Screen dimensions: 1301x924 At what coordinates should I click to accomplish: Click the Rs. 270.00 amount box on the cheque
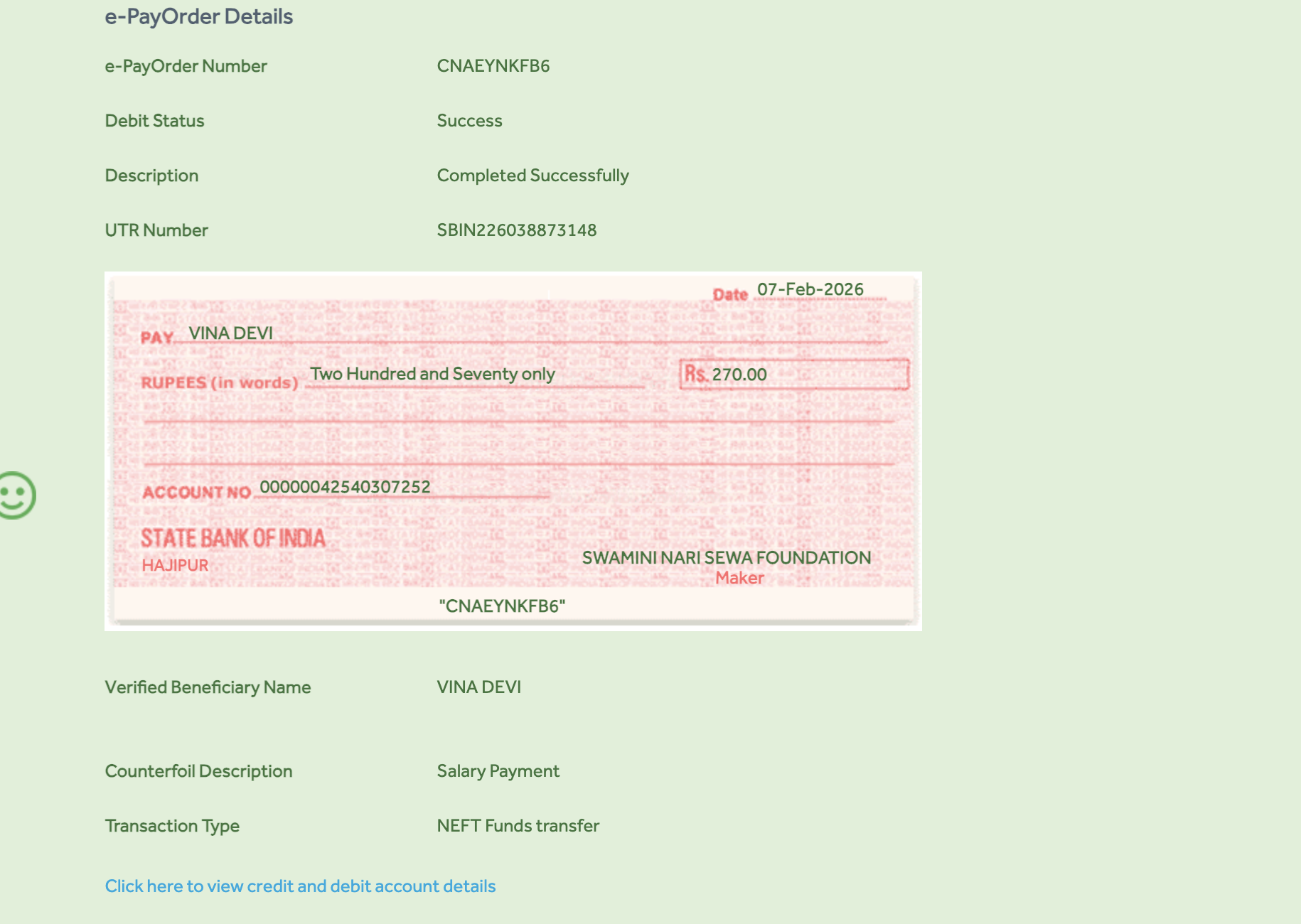point(793,375)
